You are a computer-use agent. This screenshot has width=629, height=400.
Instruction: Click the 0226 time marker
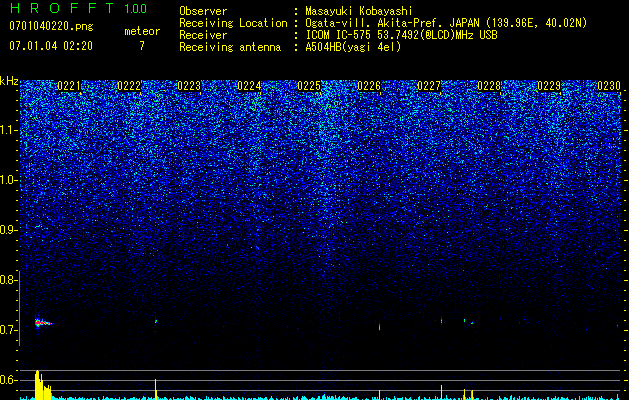[369, 86]
